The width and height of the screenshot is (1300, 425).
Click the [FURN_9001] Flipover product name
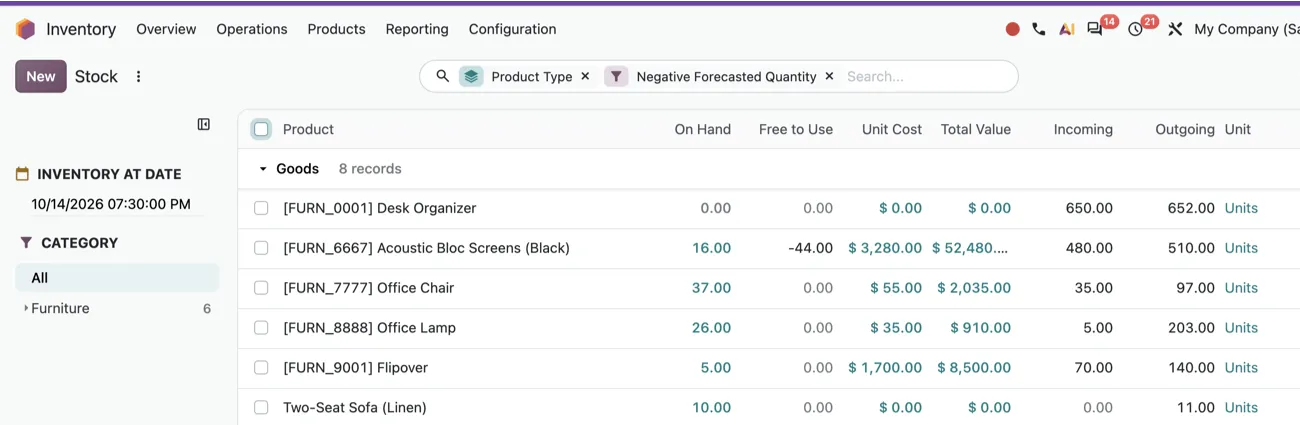coord(355,368)
